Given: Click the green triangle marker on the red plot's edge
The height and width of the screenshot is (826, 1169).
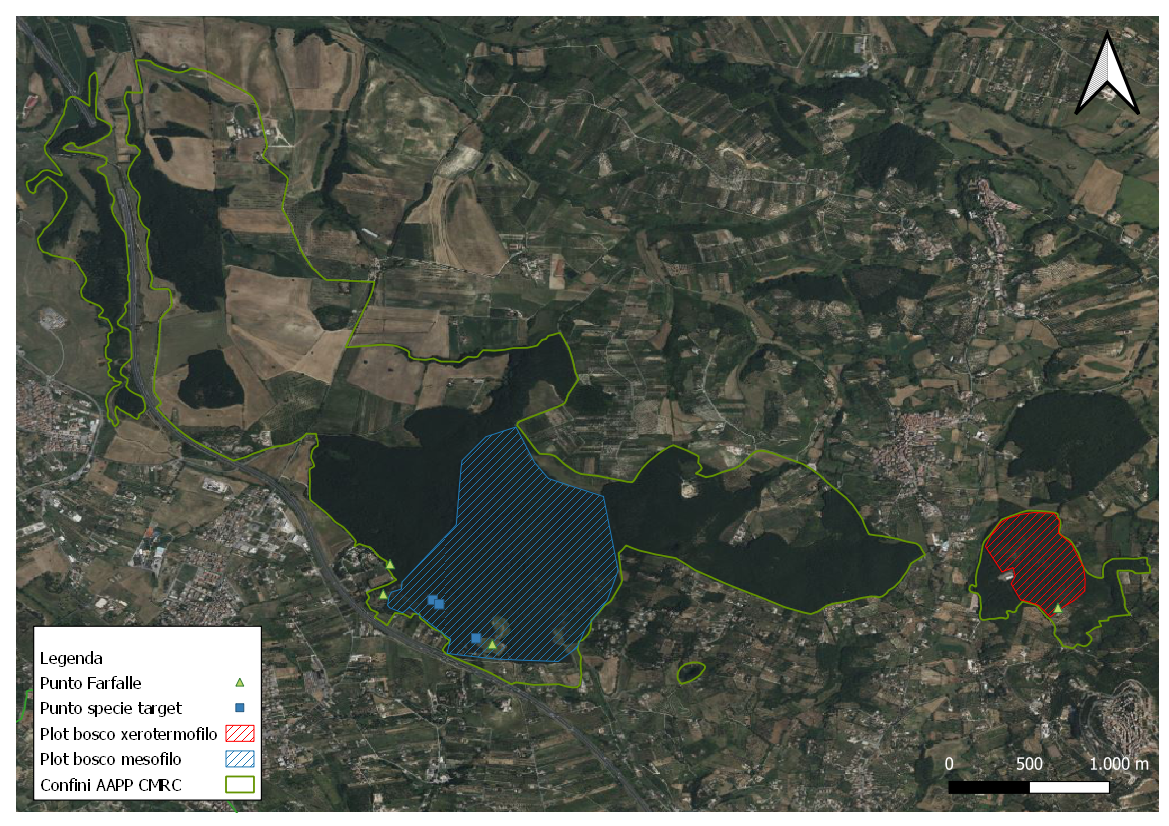Looking at the screenshot, I should coord(1057,609).
